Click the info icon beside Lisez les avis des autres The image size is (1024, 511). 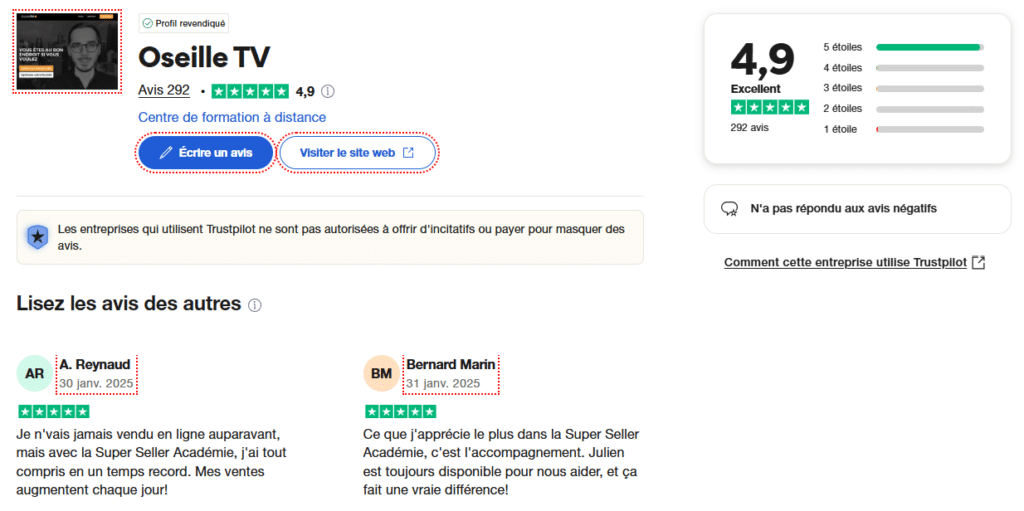(x=255, y=305)
